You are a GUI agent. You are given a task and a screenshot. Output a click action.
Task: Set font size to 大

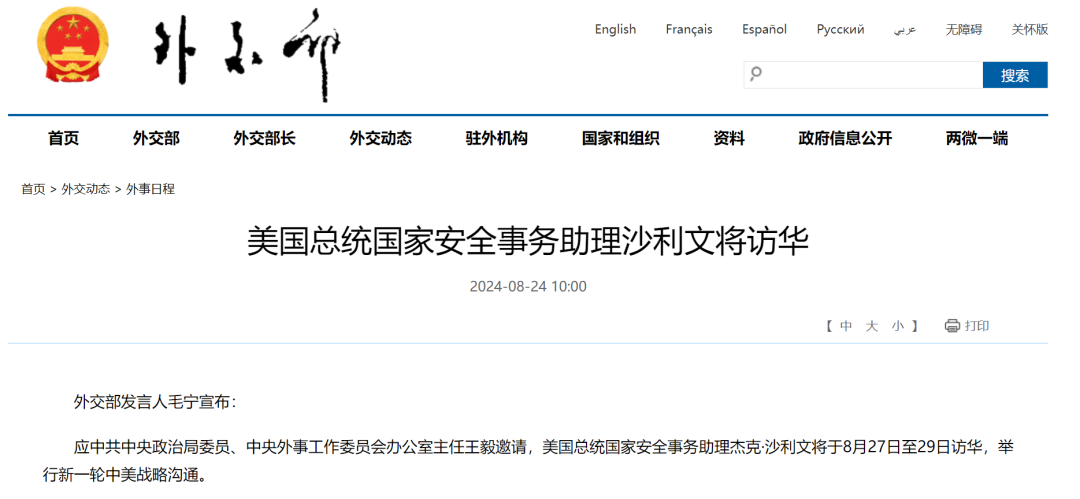point(872,326)
